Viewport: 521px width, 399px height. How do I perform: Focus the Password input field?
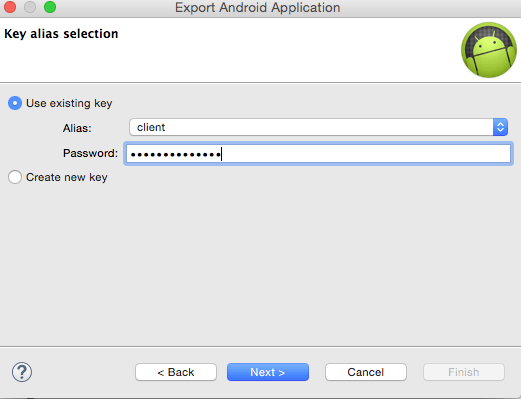point(318,154)
